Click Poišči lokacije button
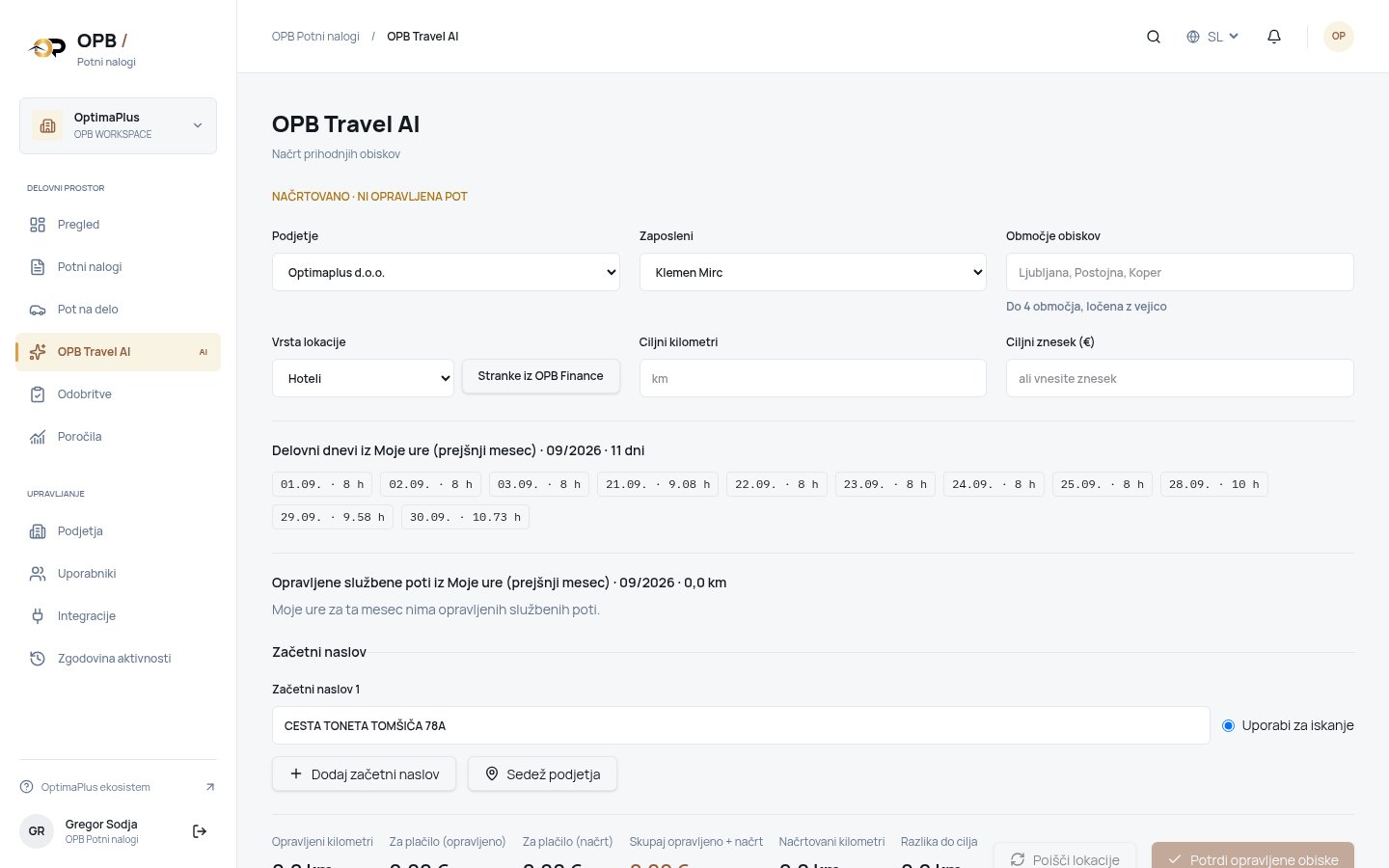1389x868 pixels. (x=1065, y=855)
